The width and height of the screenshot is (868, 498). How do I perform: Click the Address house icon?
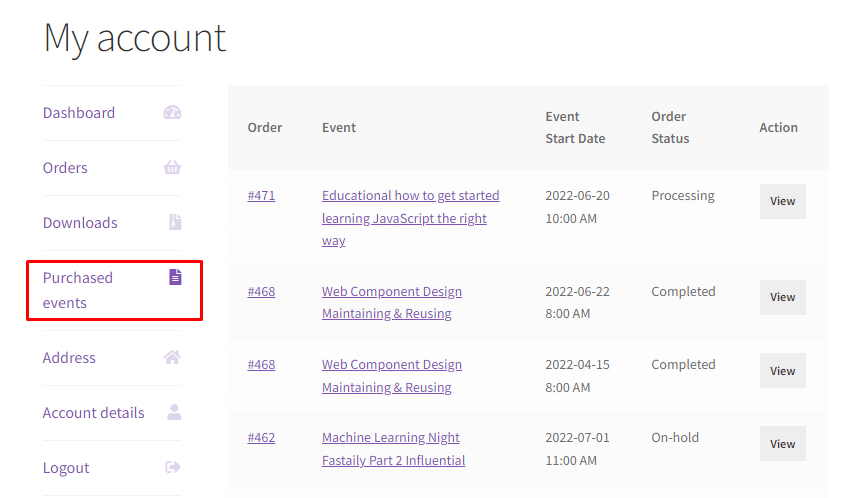coord(172,357)
